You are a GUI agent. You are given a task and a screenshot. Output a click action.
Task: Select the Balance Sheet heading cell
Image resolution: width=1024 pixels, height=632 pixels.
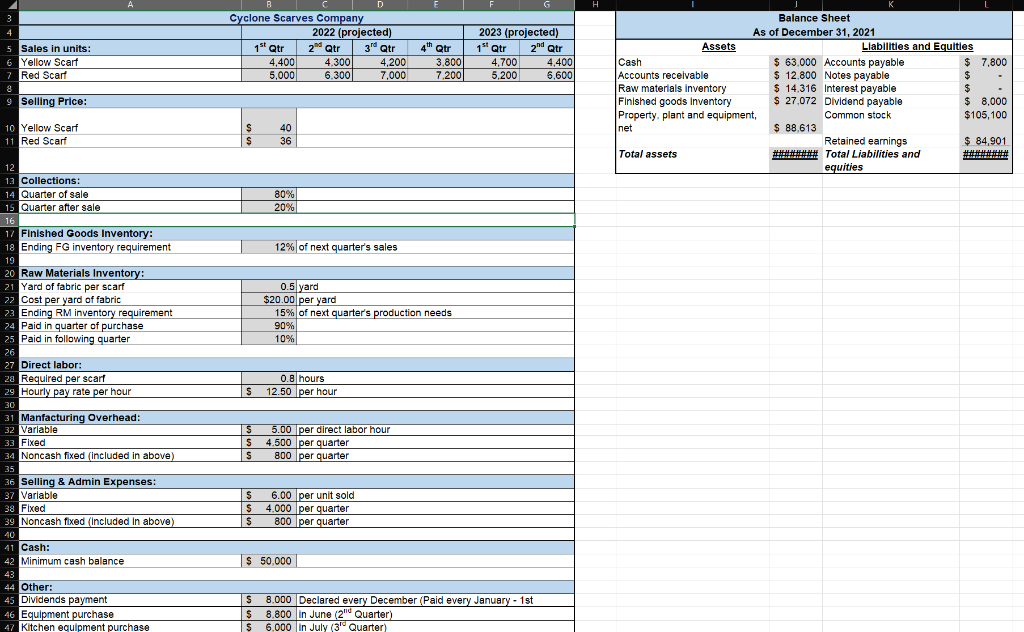click(x=812, y=17)
